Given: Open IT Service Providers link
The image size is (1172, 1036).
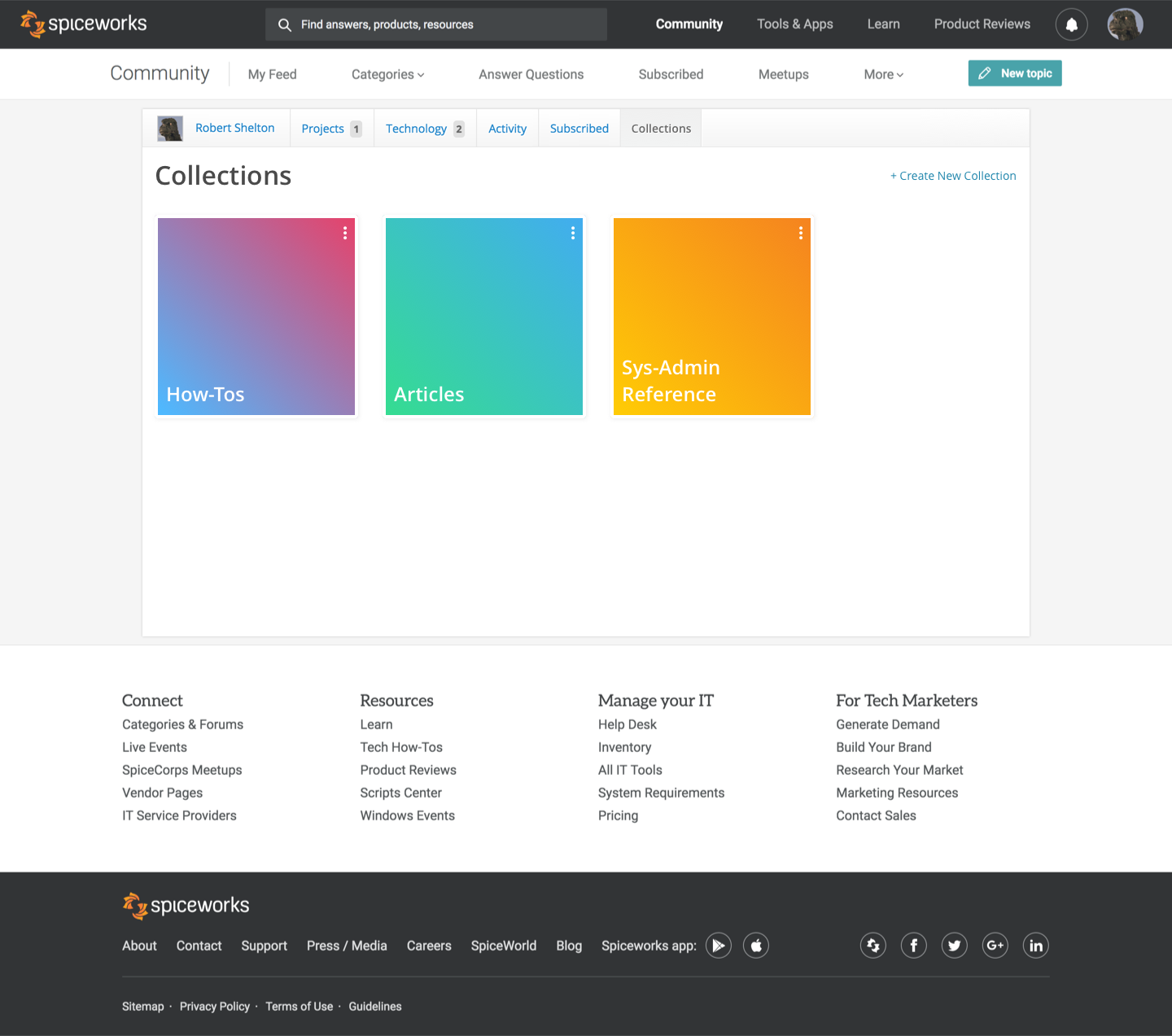Looking at the screenshot, I should 180,815.
